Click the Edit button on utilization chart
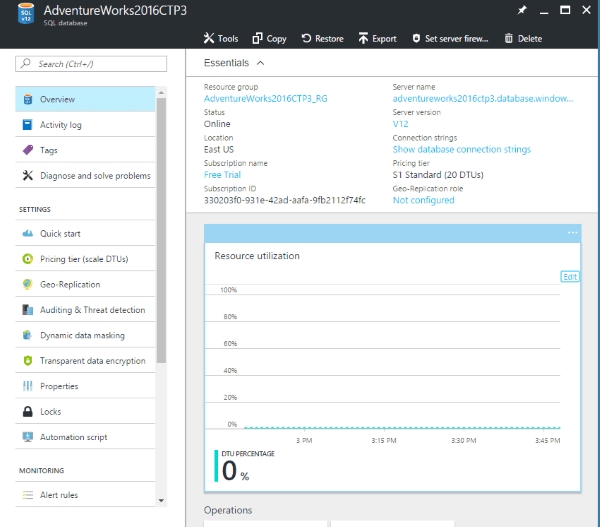Image resolution: width=600 pixels, height=527 pixels. 570,276
